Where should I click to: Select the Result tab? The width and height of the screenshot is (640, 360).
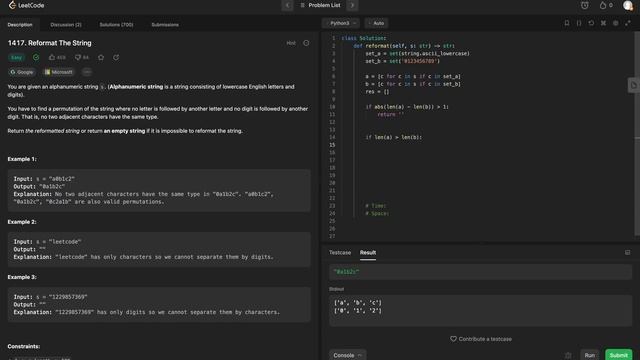pos(368,253)
